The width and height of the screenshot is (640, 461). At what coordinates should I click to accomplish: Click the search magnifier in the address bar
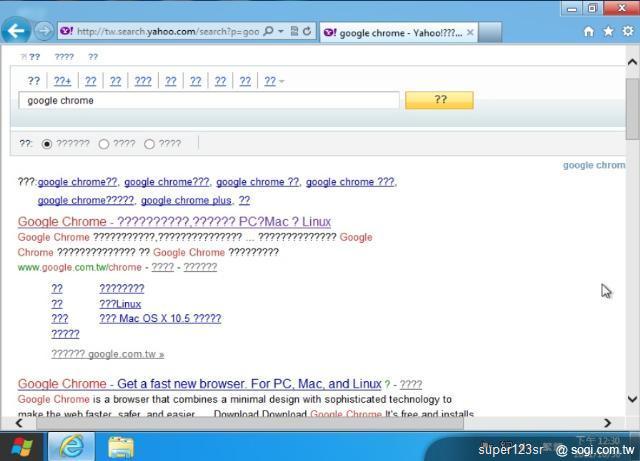pyautogui.click(x=268, y=31)
